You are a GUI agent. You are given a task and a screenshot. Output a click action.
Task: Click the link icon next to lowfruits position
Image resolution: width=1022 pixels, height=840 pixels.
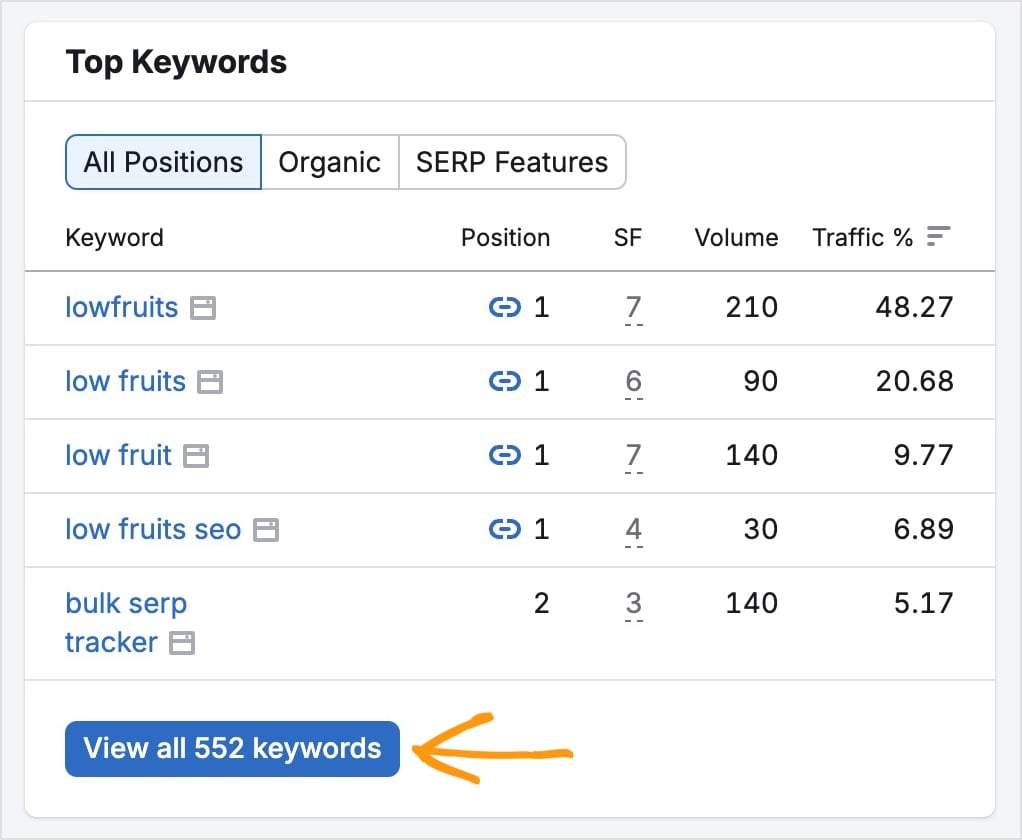[505, 308]
